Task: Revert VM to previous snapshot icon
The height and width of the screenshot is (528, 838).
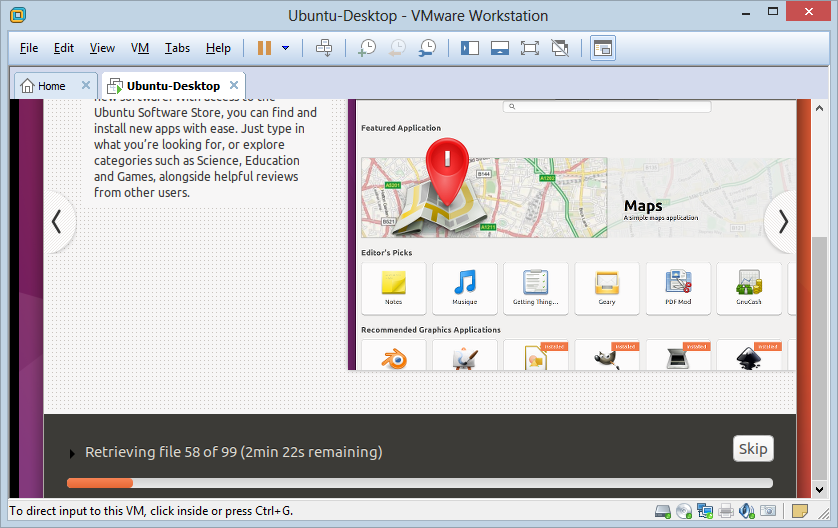Action: pyautogui.click(x=397, y=48)
